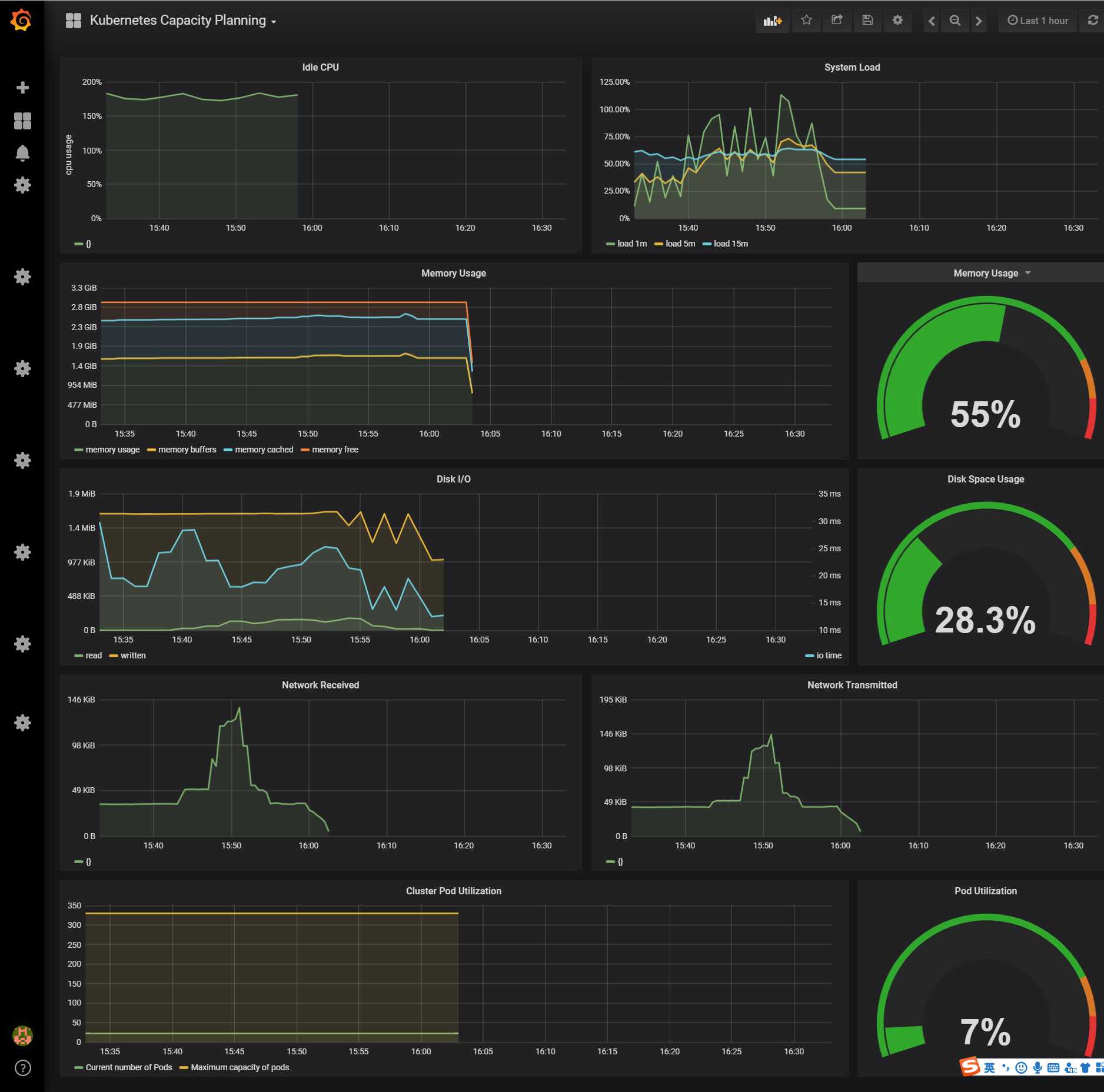Click the user avatar in the sidebar
This screenshot has height=1092, width=1104.
(22, 1036)
